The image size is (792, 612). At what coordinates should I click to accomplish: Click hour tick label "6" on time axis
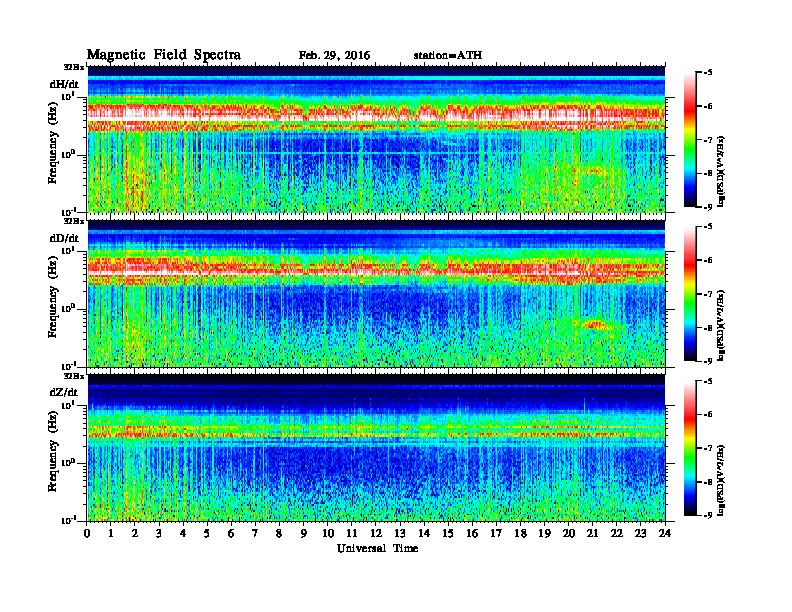[x=232, y=534]
